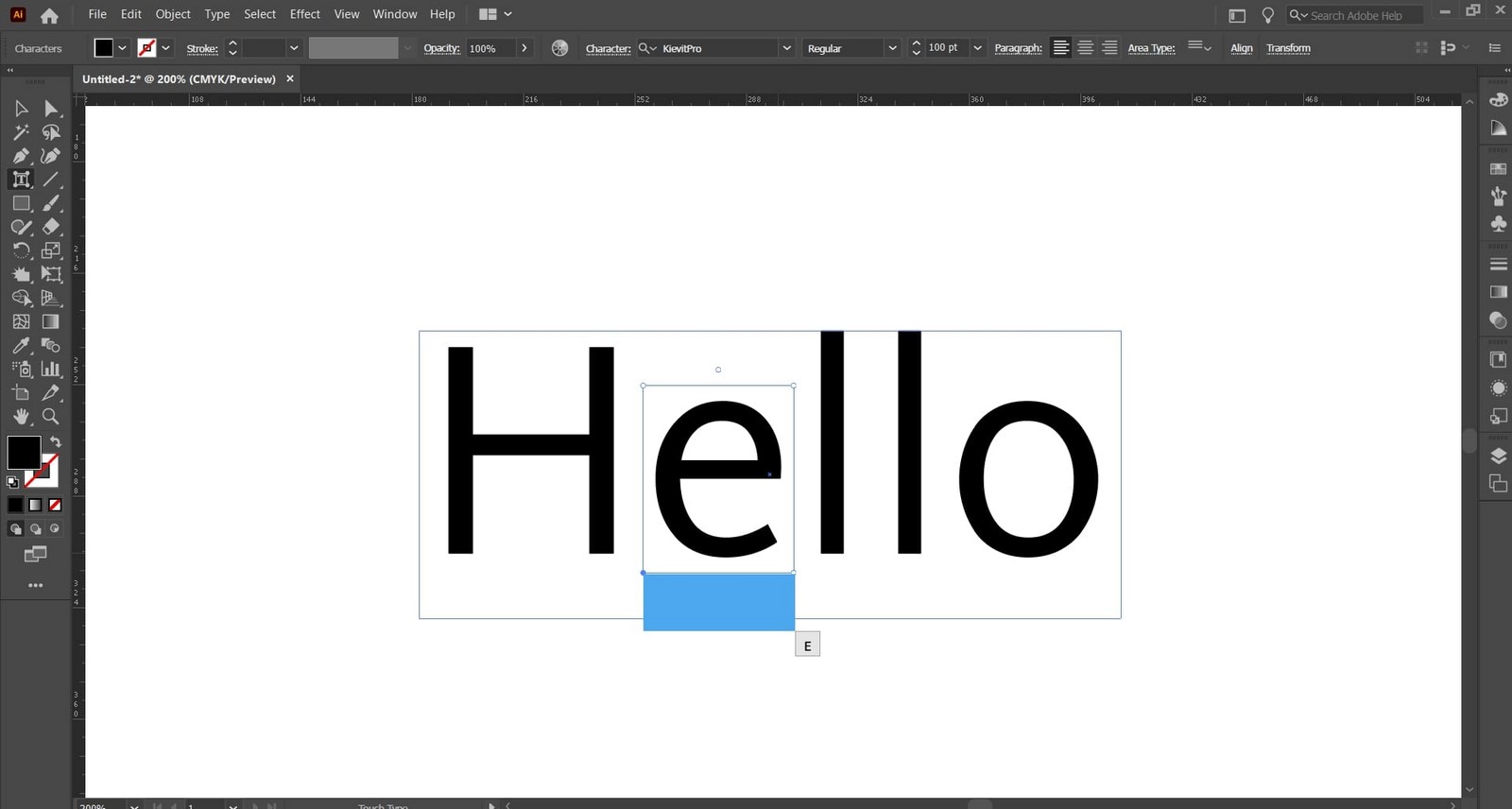Screen dimensions: 1512x809
Task: Select the Lasso tool
Action: tap(51, 132)
